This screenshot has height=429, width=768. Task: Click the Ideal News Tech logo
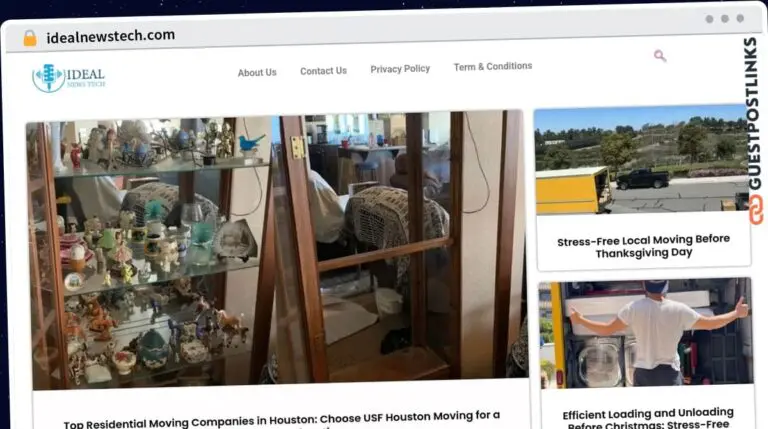tap(69, 78)
